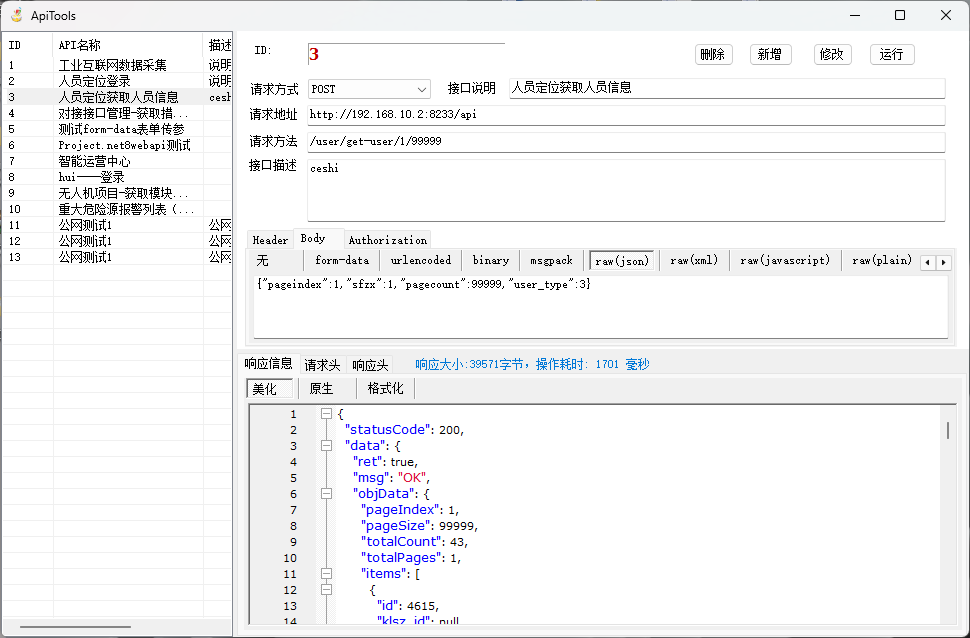
Task: Select the 测试form-data表单传参 row
Action: point(117,129)
